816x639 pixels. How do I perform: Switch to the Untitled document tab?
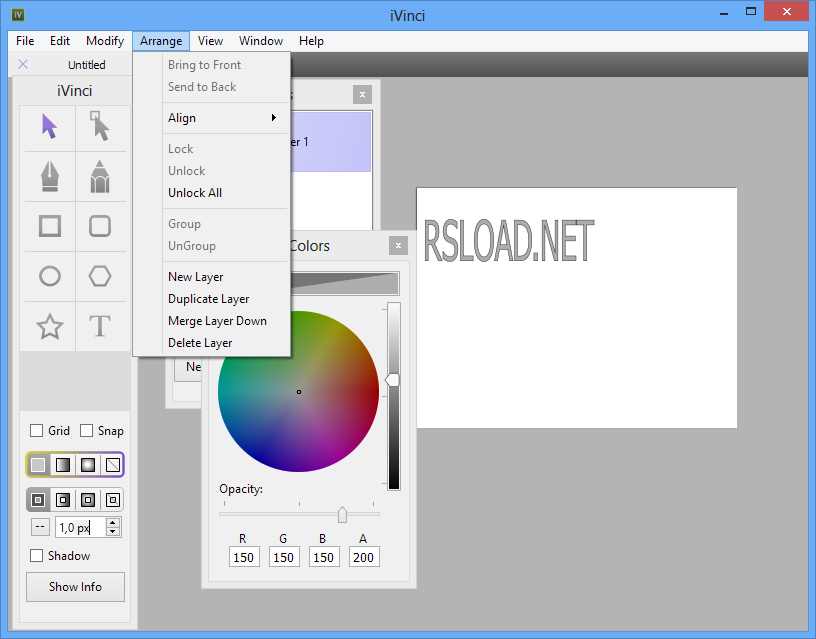86,65
